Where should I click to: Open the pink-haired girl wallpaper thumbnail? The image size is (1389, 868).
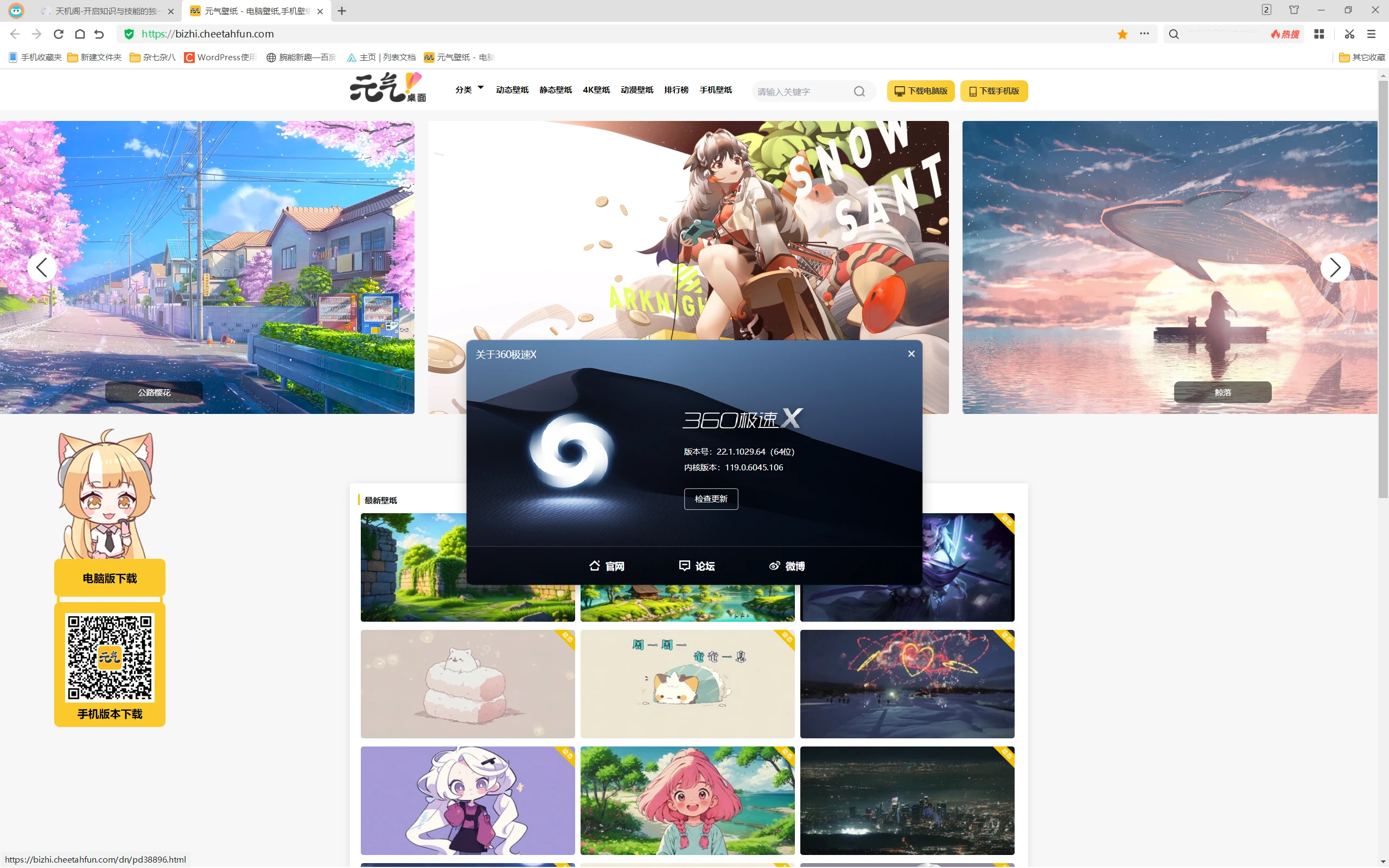[687, 800]
